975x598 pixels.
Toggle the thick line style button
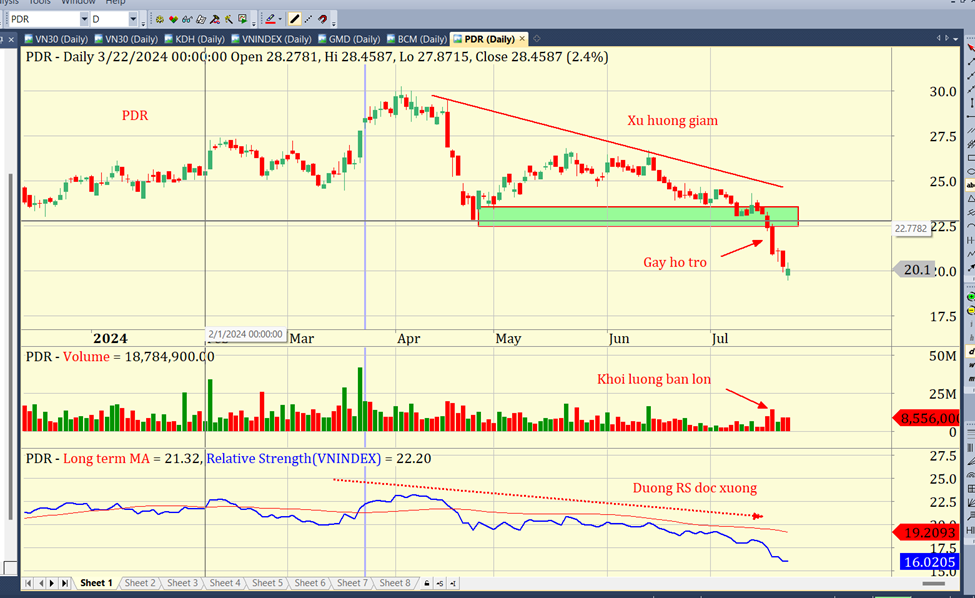(295, 19)
